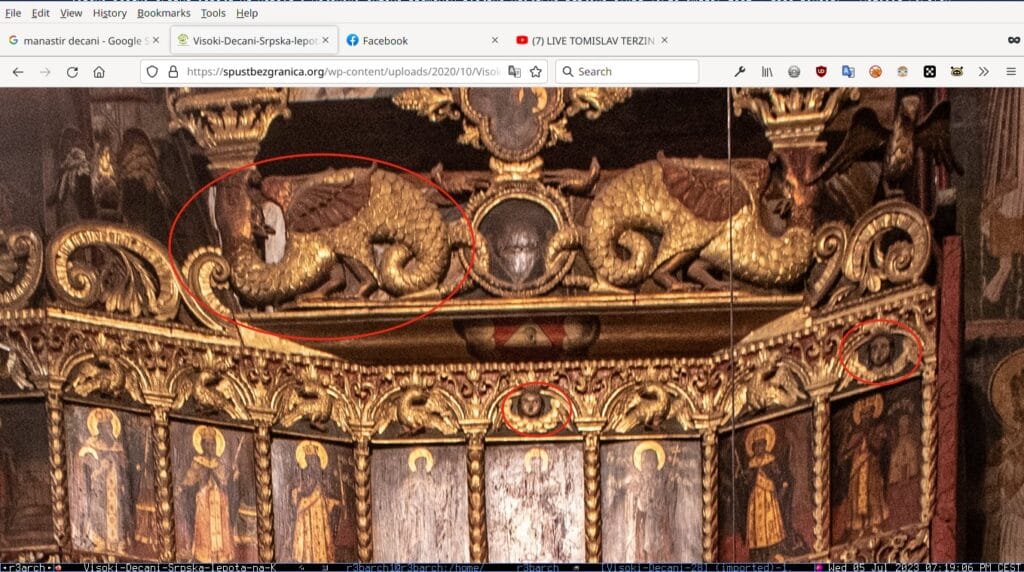The image size is (1024, 572).
Task: Open the Tampermonkey-style animal face extension
Action: pyautogui.click(x=957, y=72)
